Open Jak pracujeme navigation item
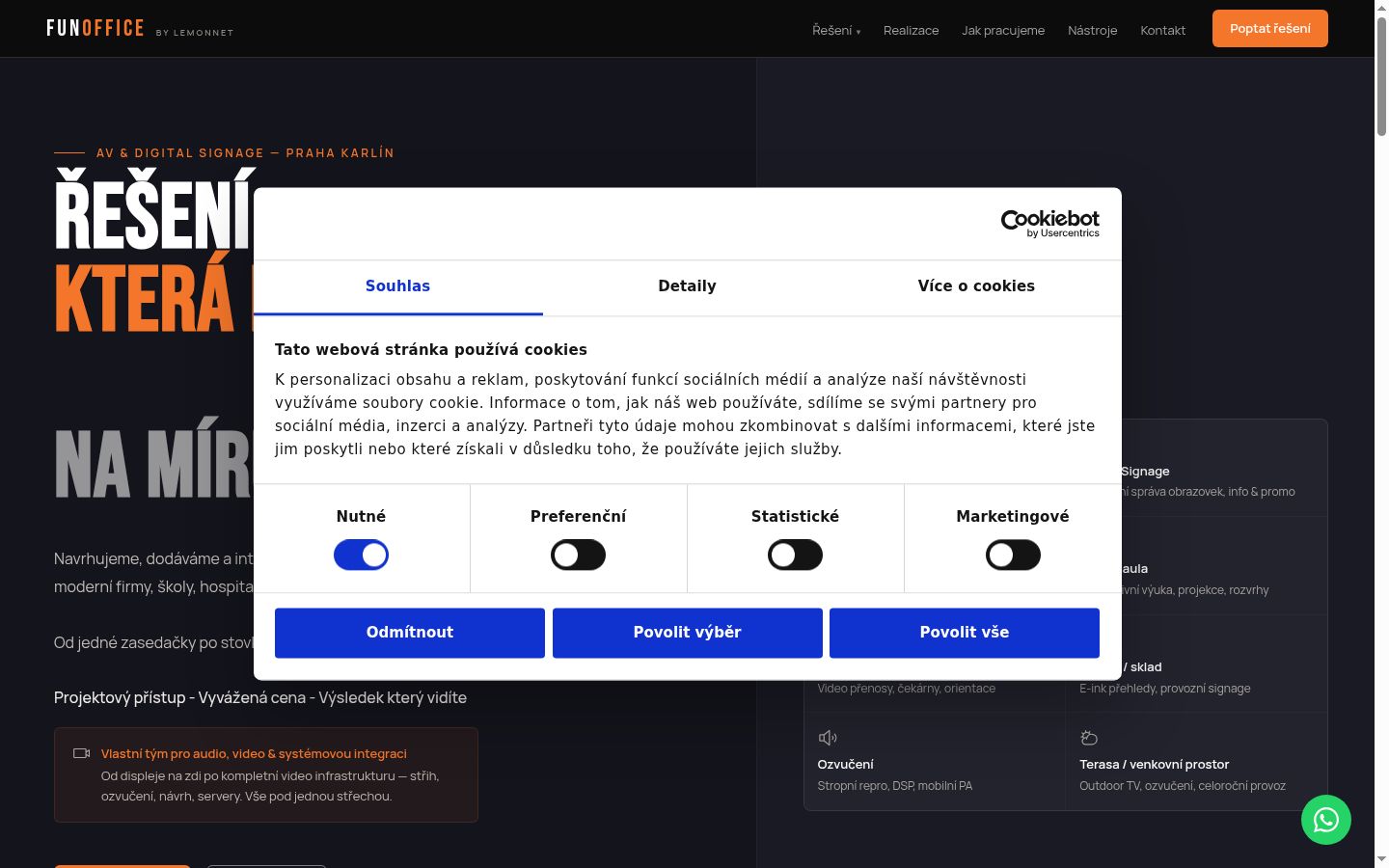Screen dimensions: 1389x868 [1003, 30]
